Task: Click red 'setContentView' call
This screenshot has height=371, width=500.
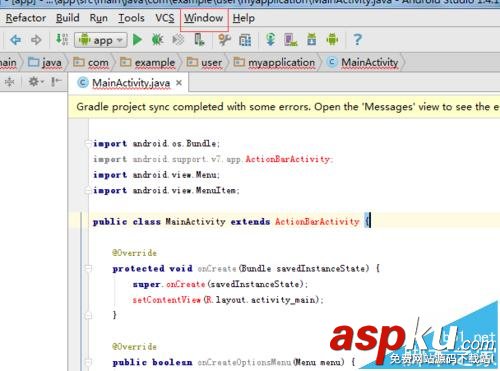Action: pyautogui.click(x=167, y=300)
